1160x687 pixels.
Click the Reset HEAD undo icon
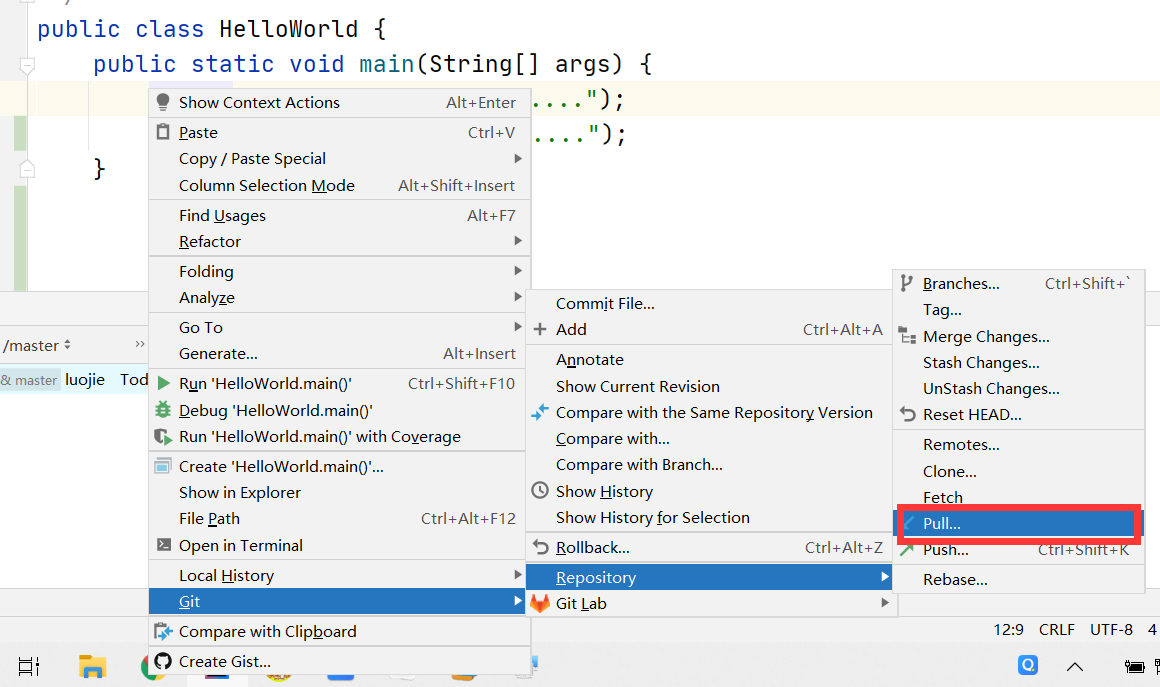(907, 415)
